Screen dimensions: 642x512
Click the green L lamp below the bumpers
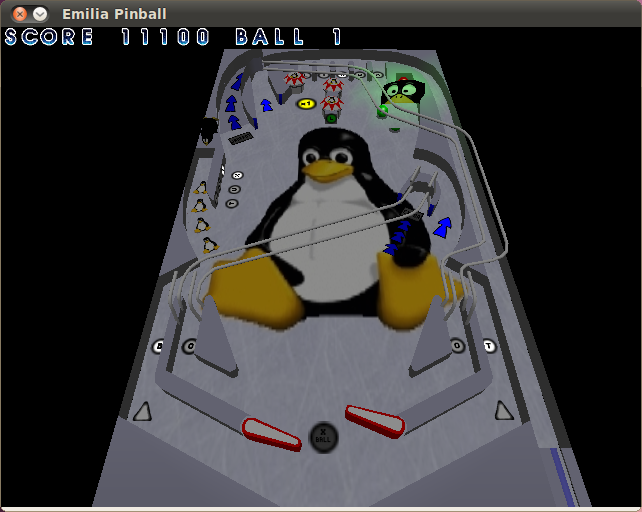click(331, 119)
